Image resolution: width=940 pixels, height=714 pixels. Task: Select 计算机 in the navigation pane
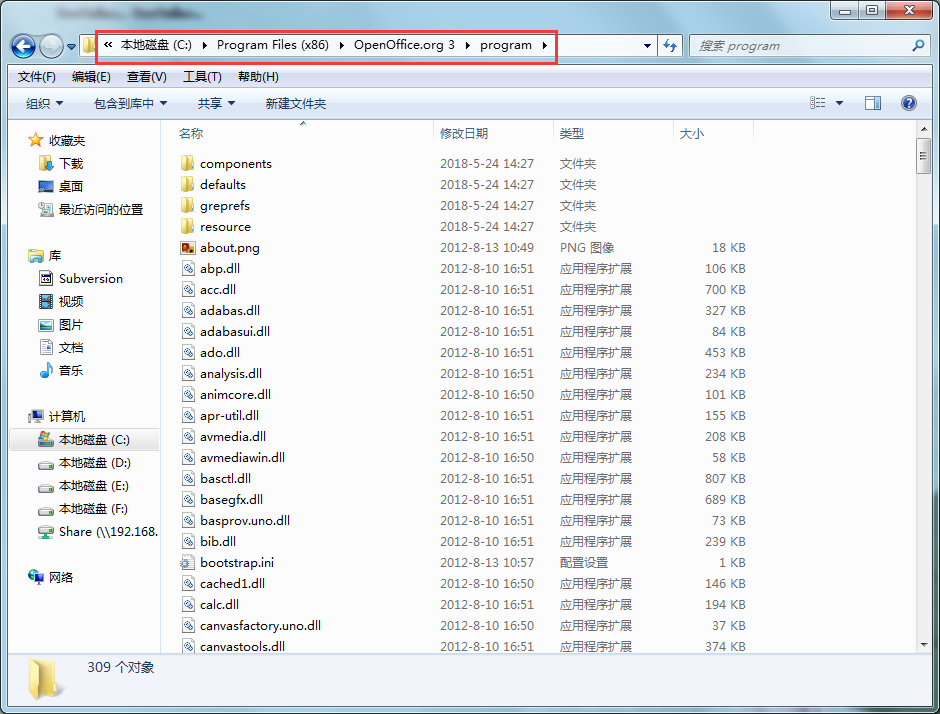click(57, 416)
